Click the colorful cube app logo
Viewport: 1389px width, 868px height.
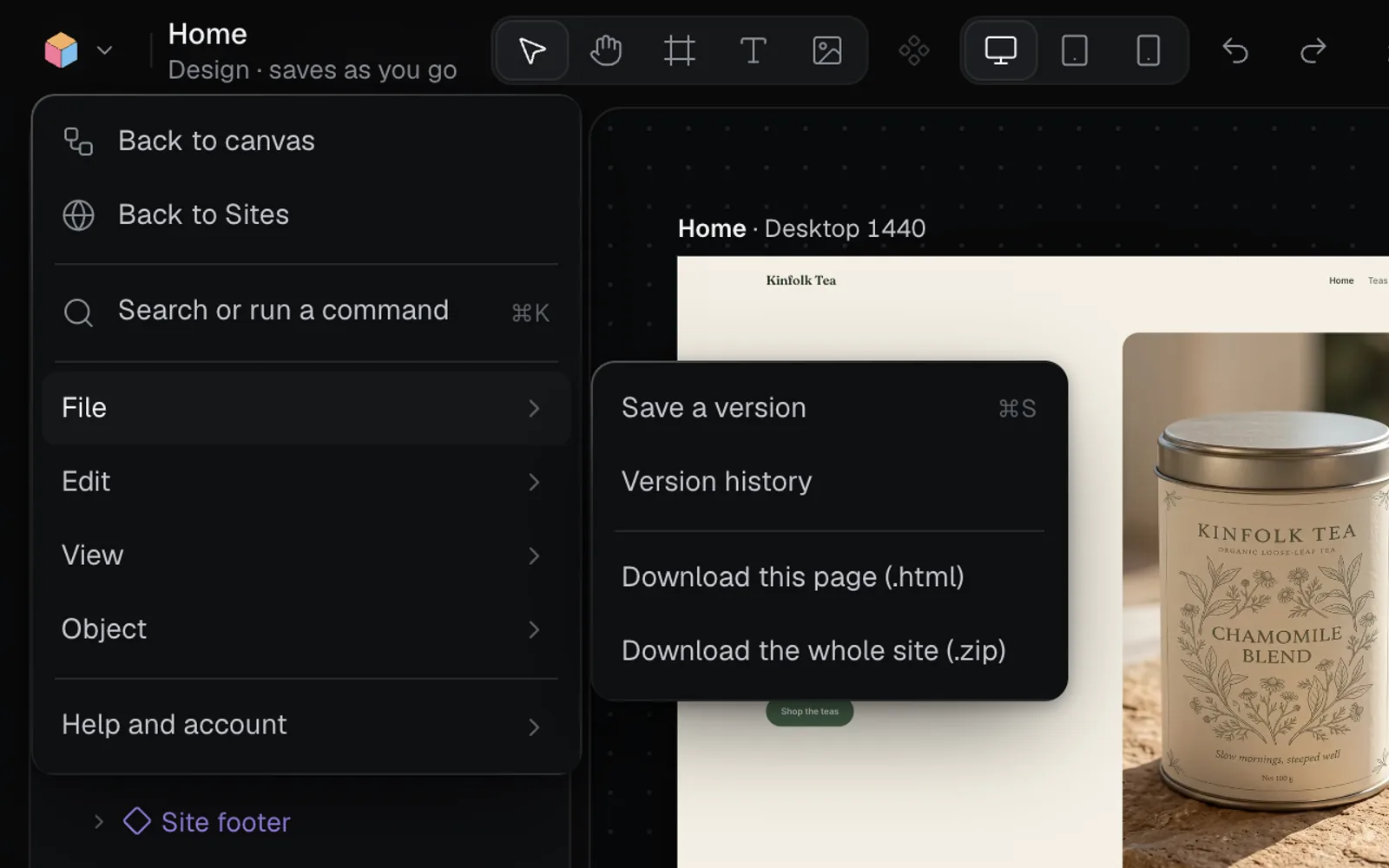[62, 50]
